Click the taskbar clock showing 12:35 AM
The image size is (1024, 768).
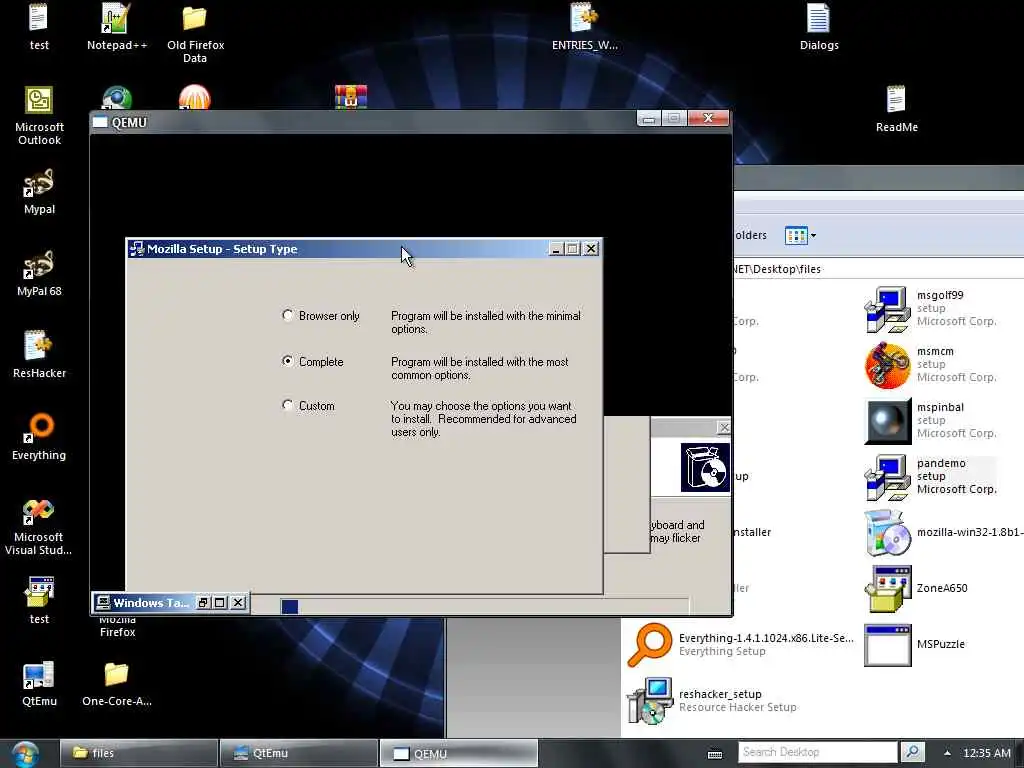pyautogui.click(x=987, y=753)
